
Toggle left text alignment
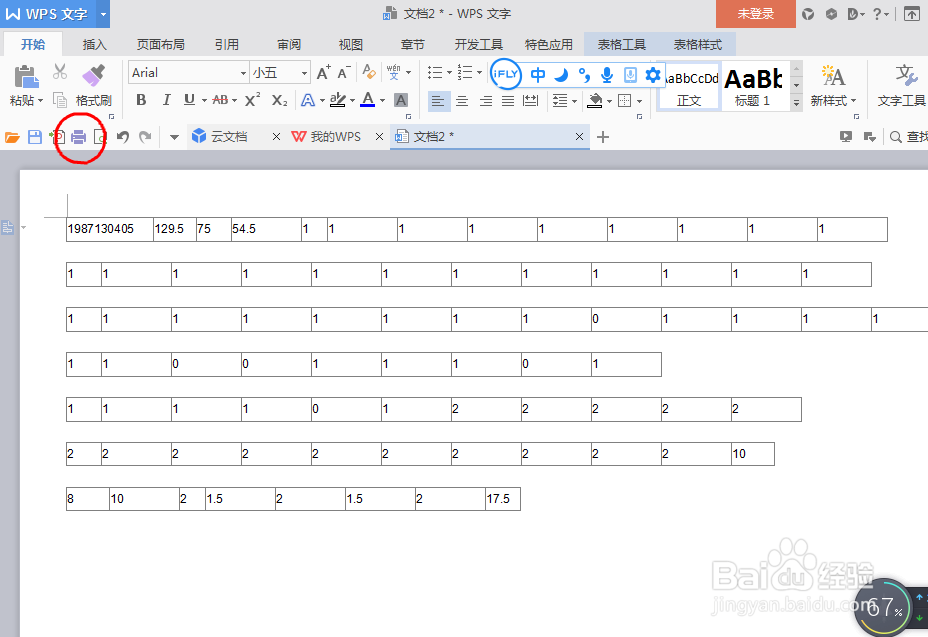point(438,101)
